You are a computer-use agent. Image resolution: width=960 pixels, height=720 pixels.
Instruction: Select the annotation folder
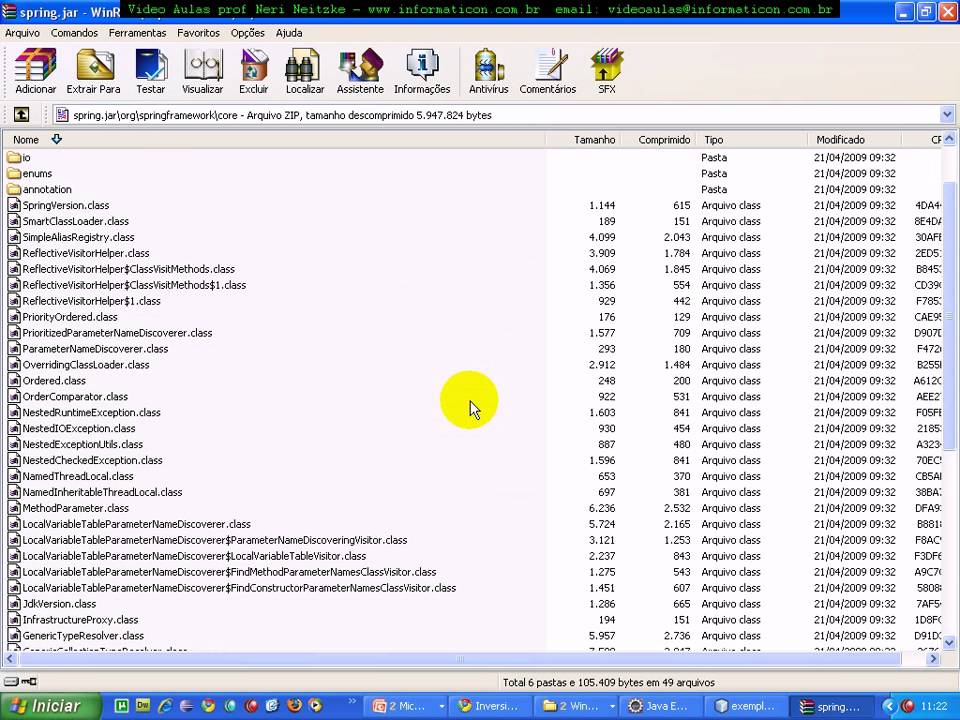point(39,189)
